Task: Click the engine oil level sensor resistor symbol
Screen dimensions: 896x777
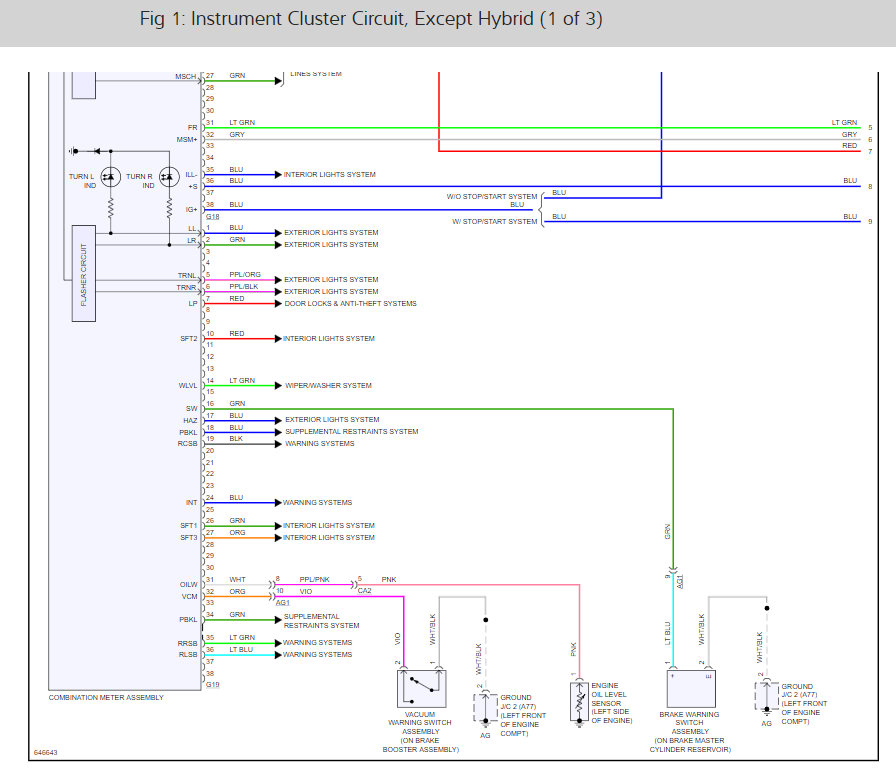Action: (x=579, y=701)
